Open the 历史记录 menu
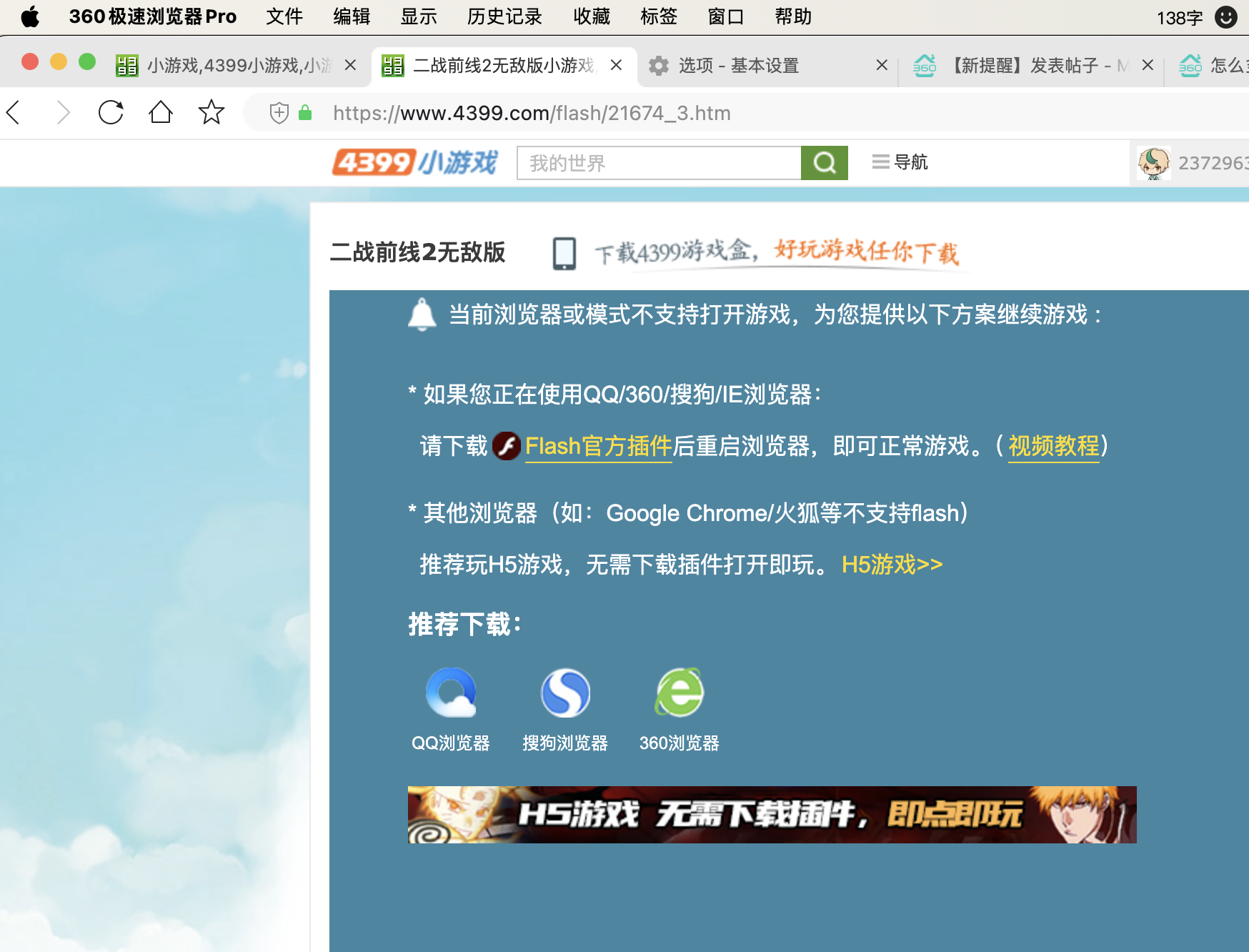This screenshot has width=1249, height=952. (x=504, y=16)
